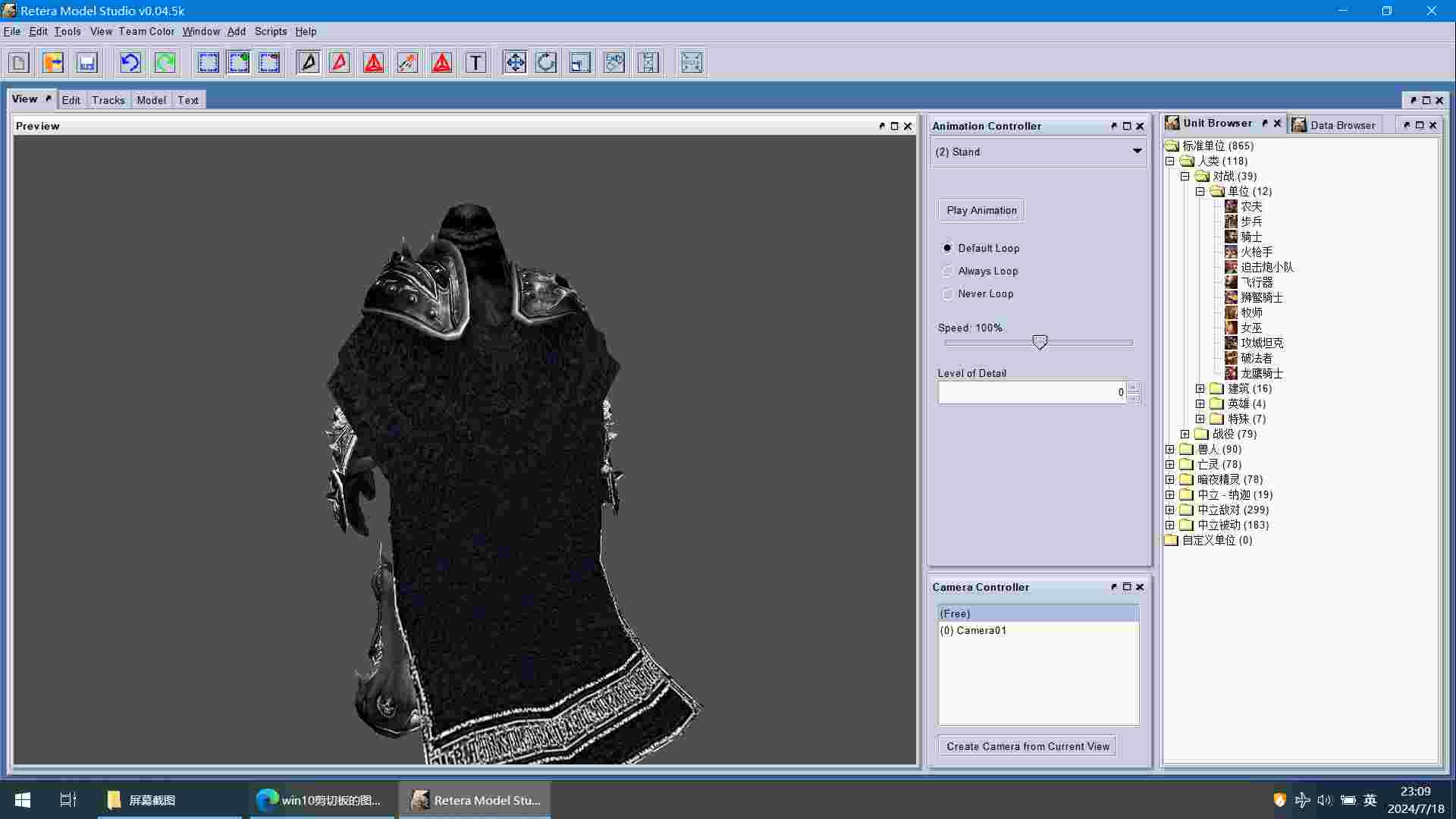Click the 骑士 unit portrait icon
Viewport: 1456px width, 819px height.
[x=1231, y=237]
